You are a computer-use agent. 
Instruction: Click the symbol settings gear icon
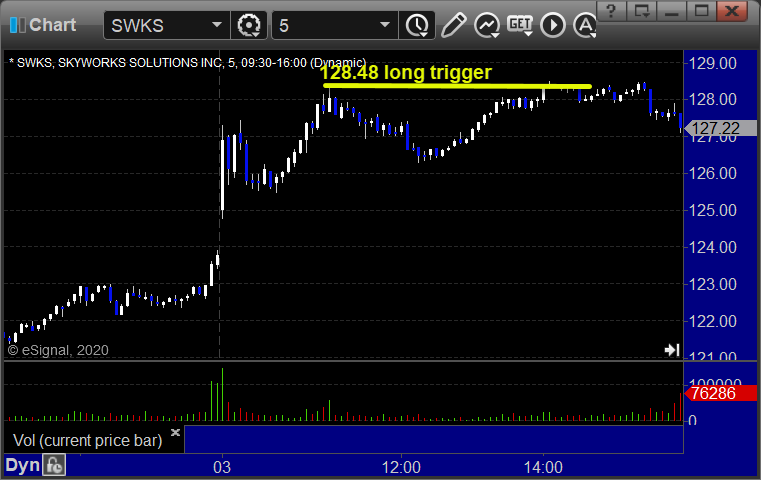(248, 25)
